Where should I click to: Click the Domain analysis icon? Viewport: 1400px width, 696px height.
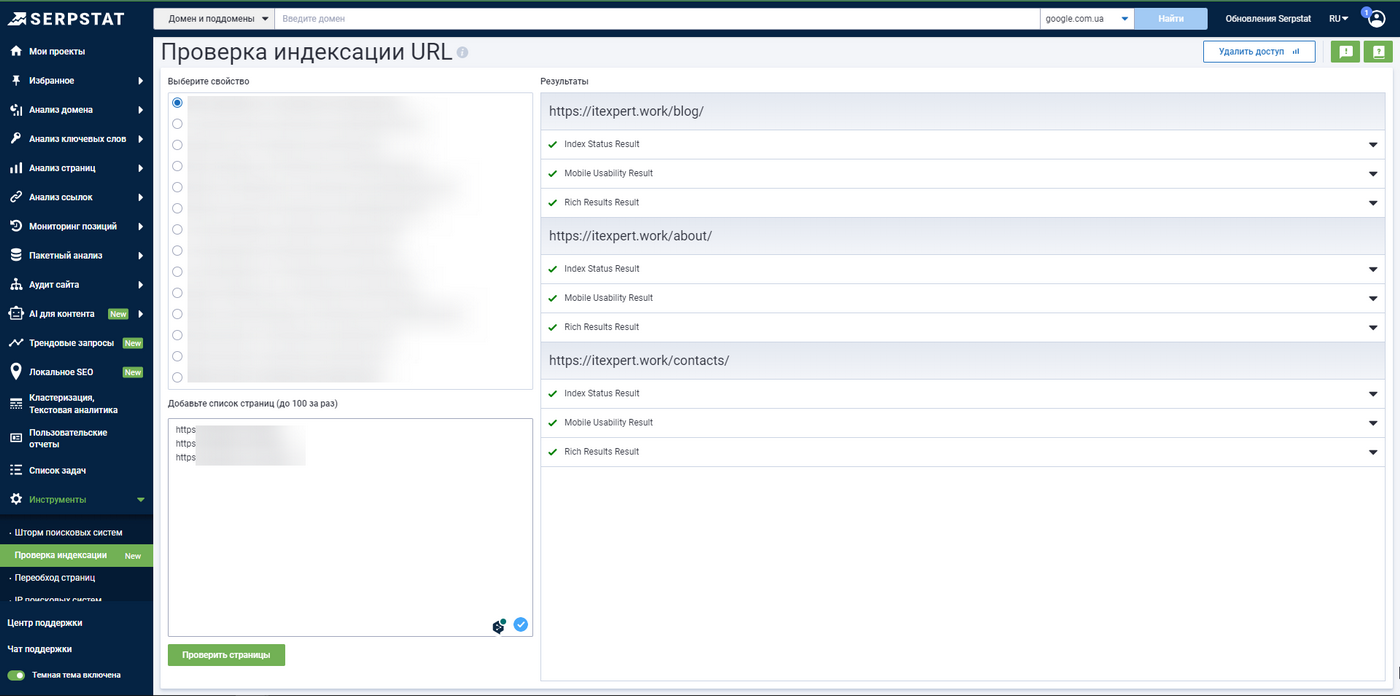pyautogui.click(x=16, y=110)
